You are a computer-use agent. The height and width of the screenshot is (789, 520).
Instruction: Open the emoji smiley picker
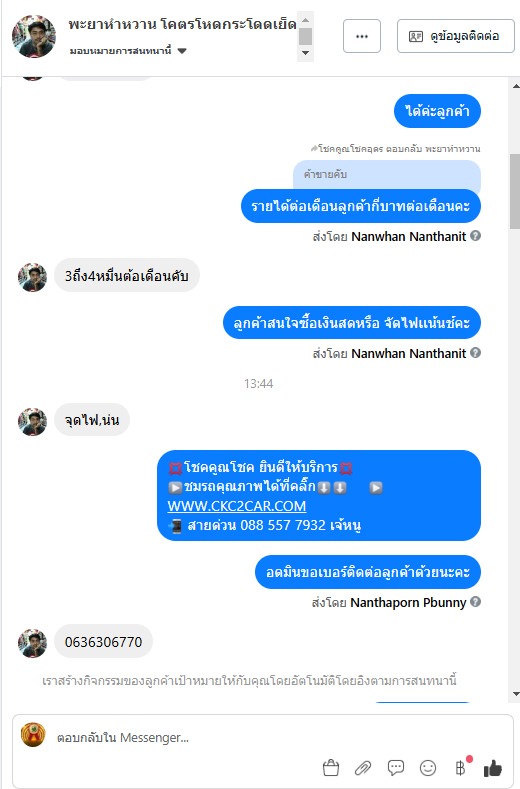pos(428,768)
